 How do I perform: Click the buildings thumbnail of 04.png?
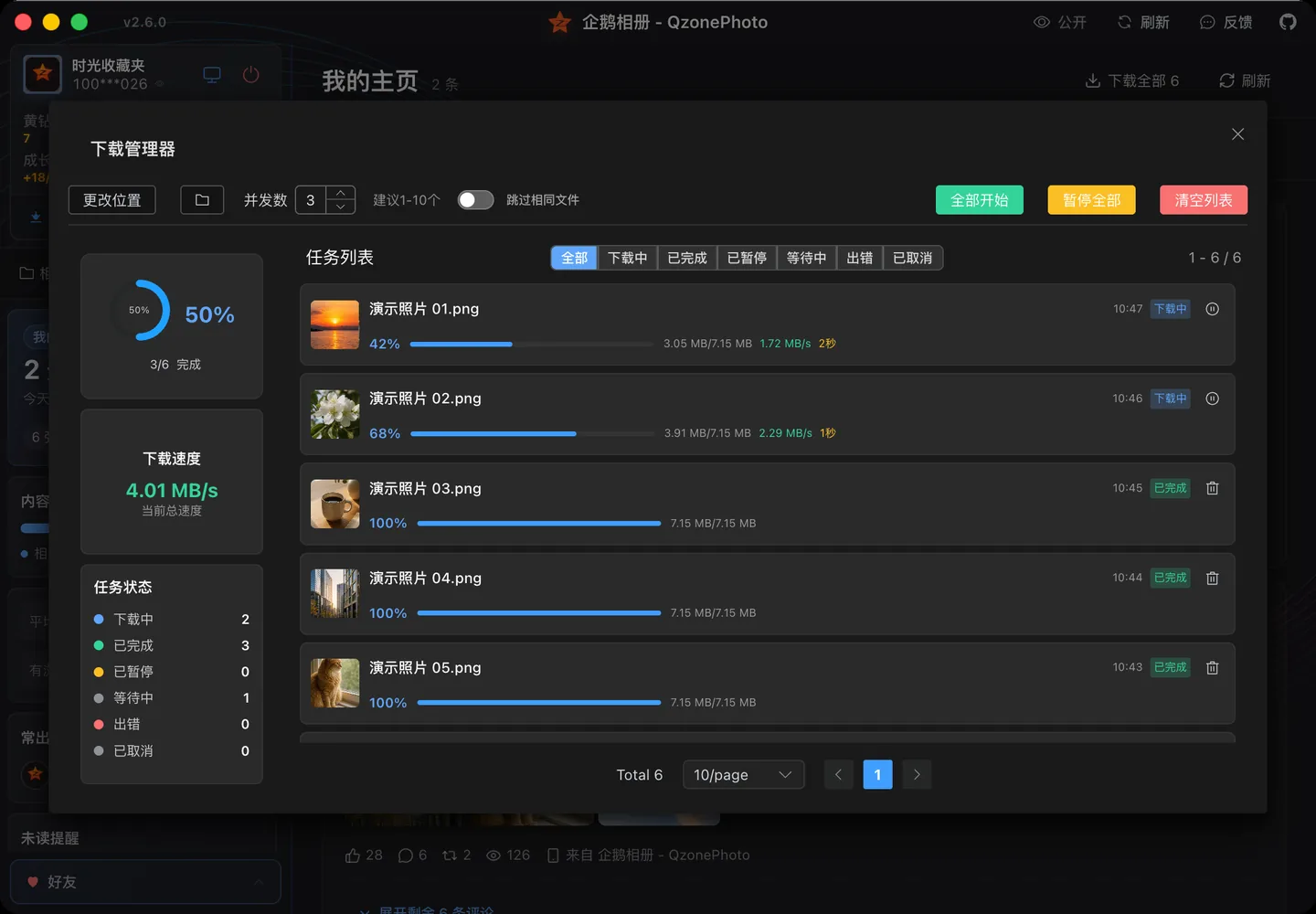point(334,594)
